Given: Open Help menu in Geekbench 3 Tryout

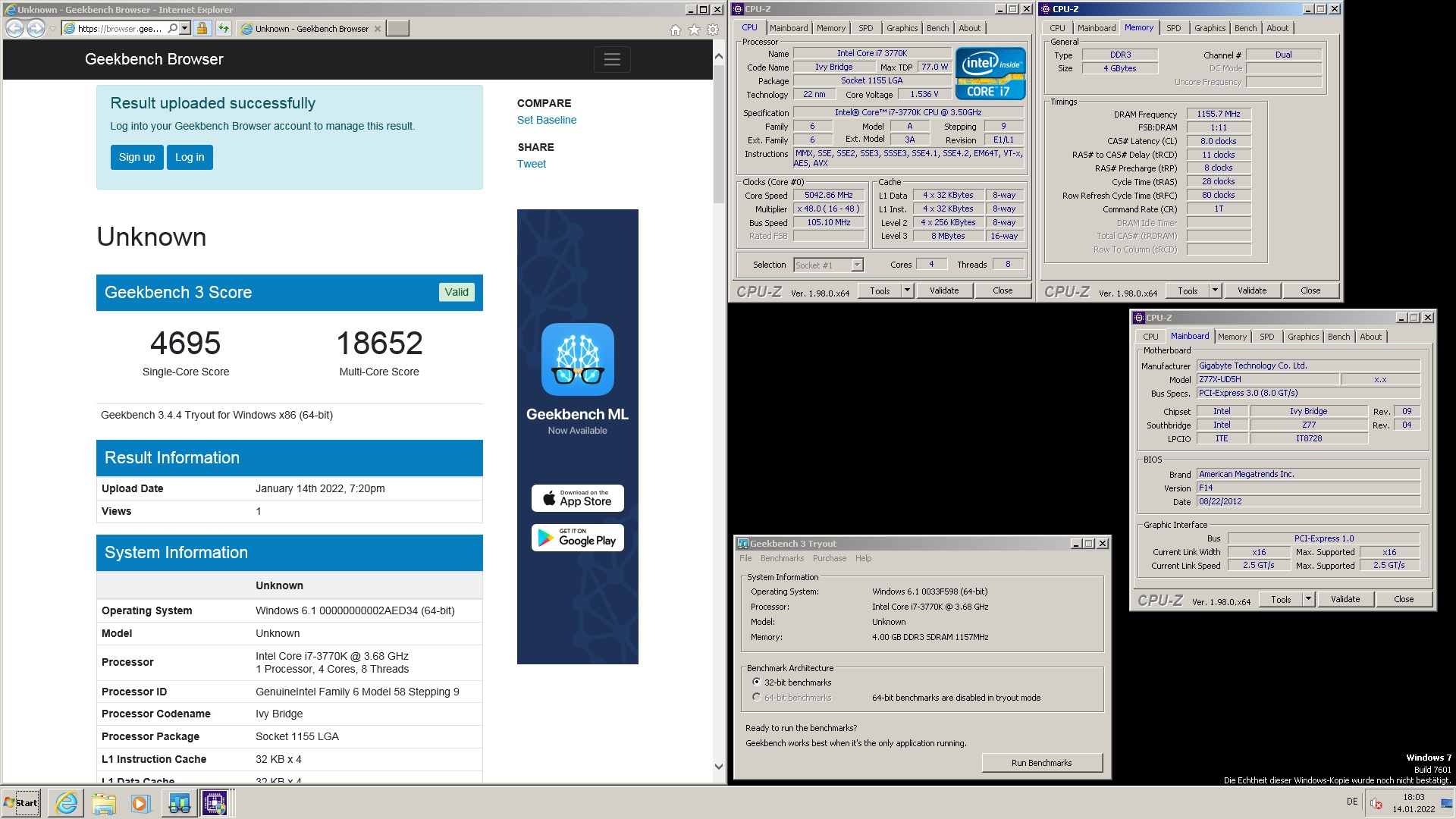Looking at the screenshot, I should 864,558.
